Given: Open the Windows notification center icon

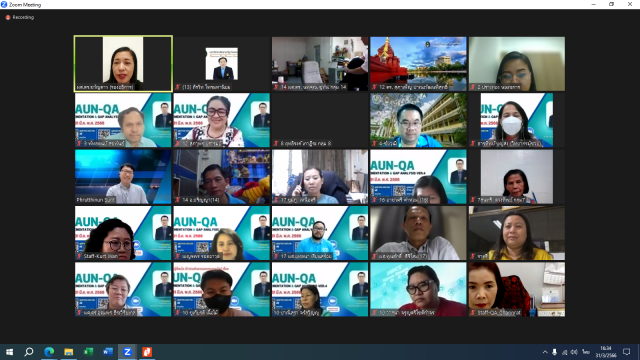Looking at the screenshot, I should click(x=627, y=352).
